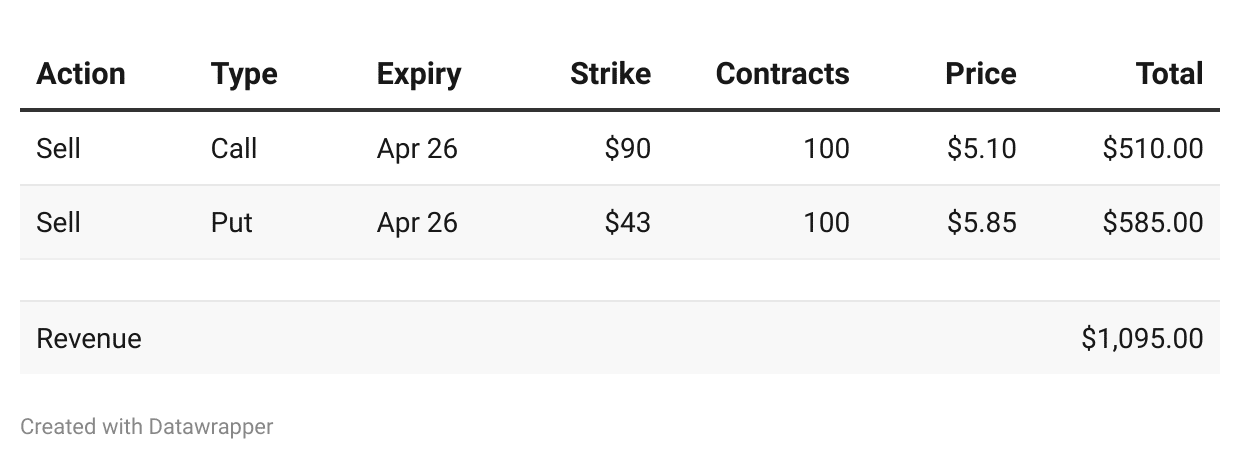
Task: Select the $1,095.00 revenue total
Action: tap(1142, 339)
